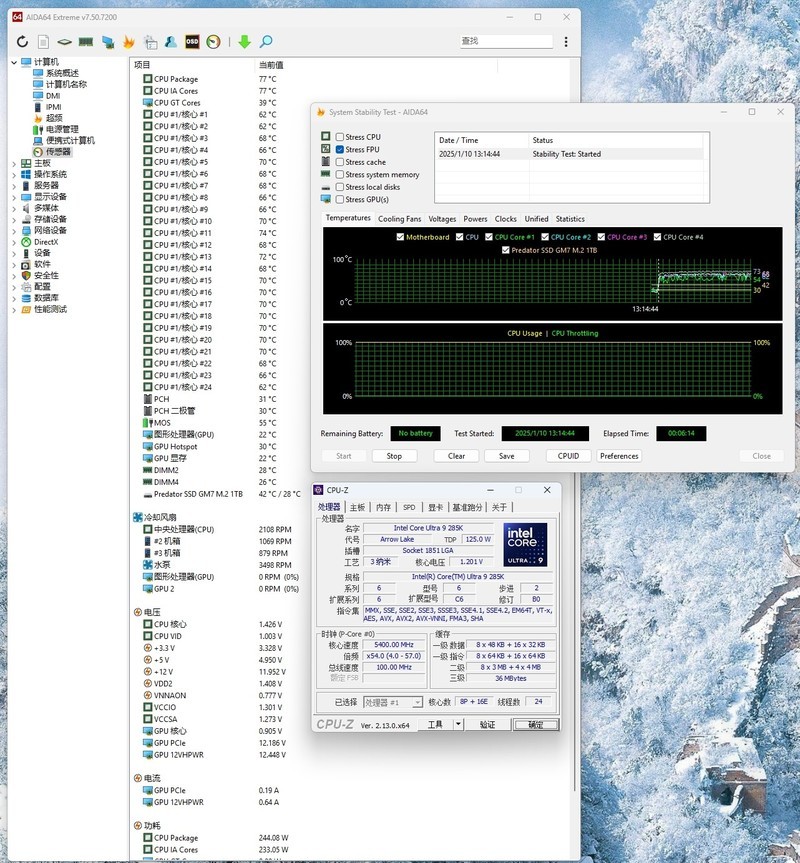Click the Clear button in the Stability Test
Image resolution: width=800 pixels, height=863 pixels.
tap(455, 456)
